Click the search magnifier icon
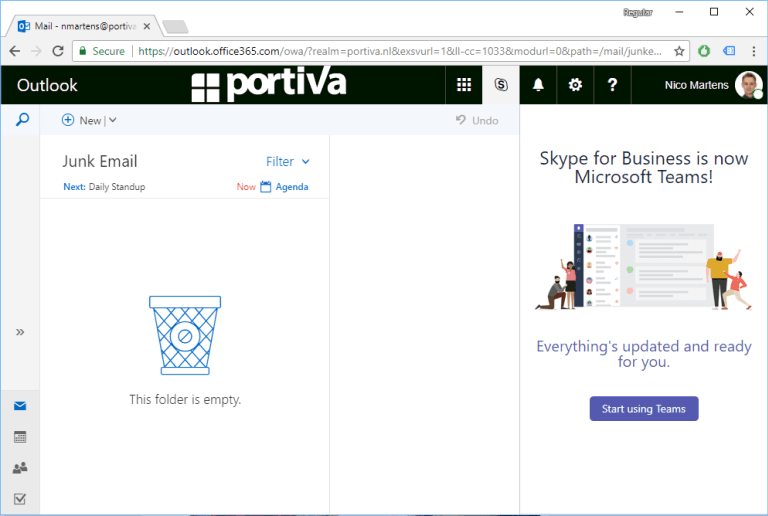This screenshot has height=516, width=768. click(22, 119)
